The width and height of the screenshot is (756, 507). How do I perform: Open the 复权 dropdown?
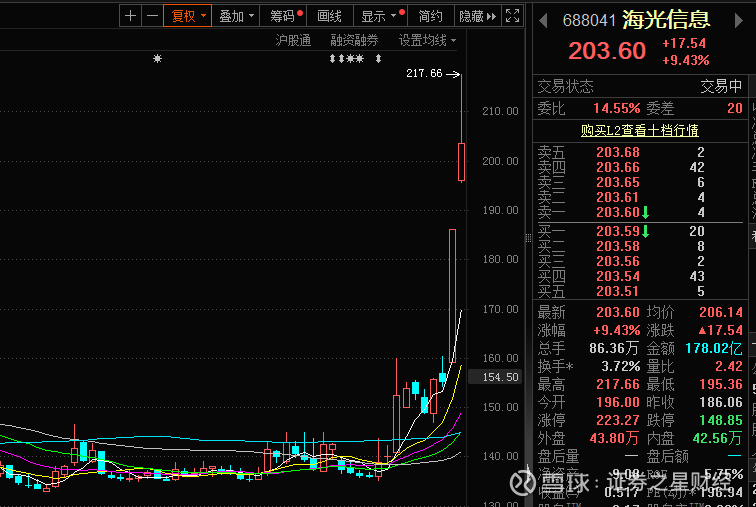point(188,16)
